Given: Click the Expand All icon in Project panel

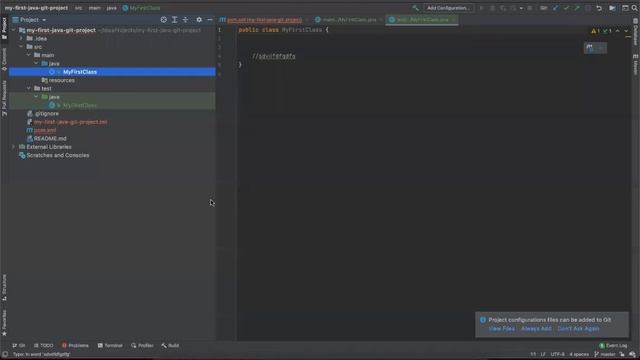Looking at the screenshot, I should point(175,20).
